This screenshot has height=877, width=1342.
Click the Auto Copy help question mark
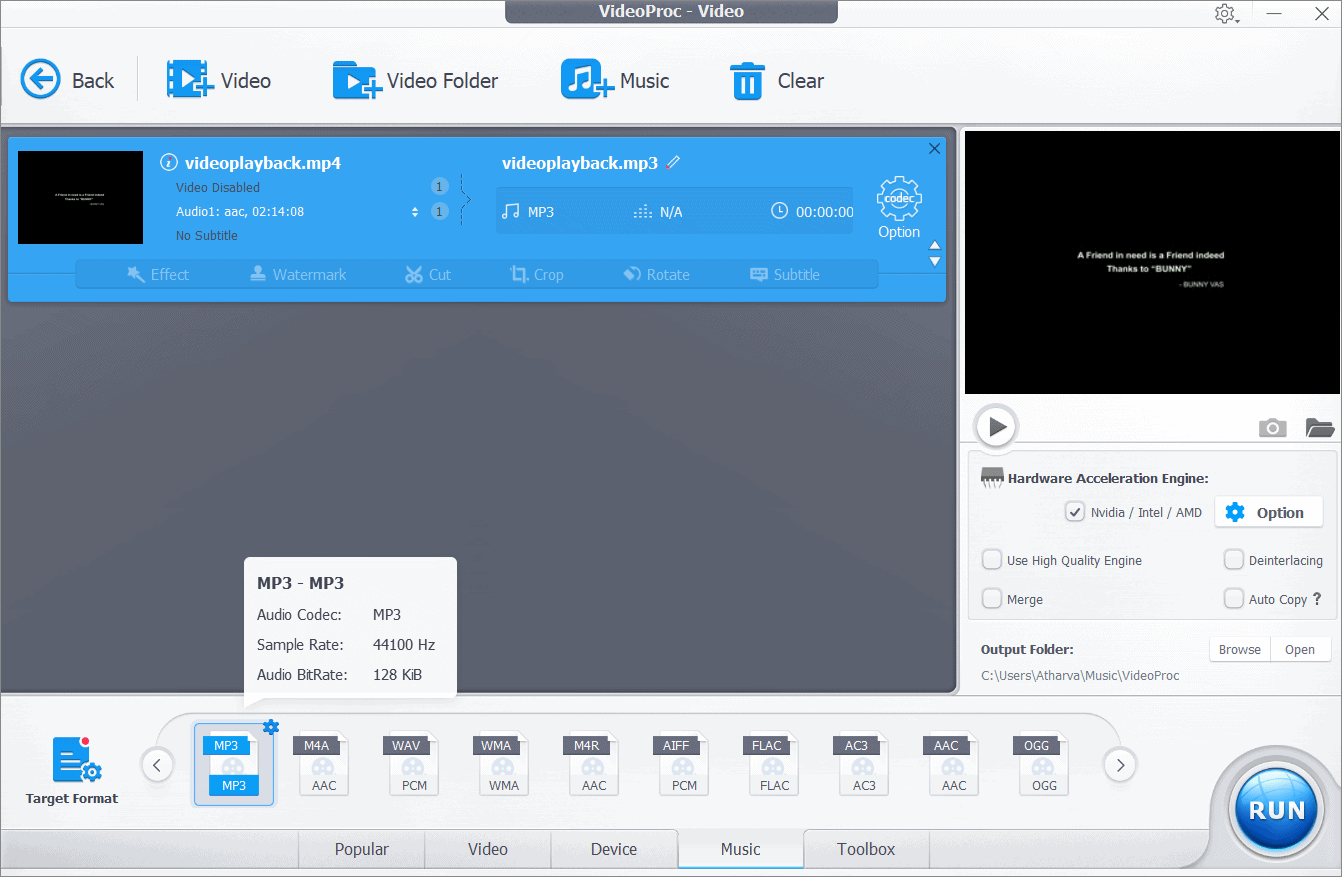1317,599
